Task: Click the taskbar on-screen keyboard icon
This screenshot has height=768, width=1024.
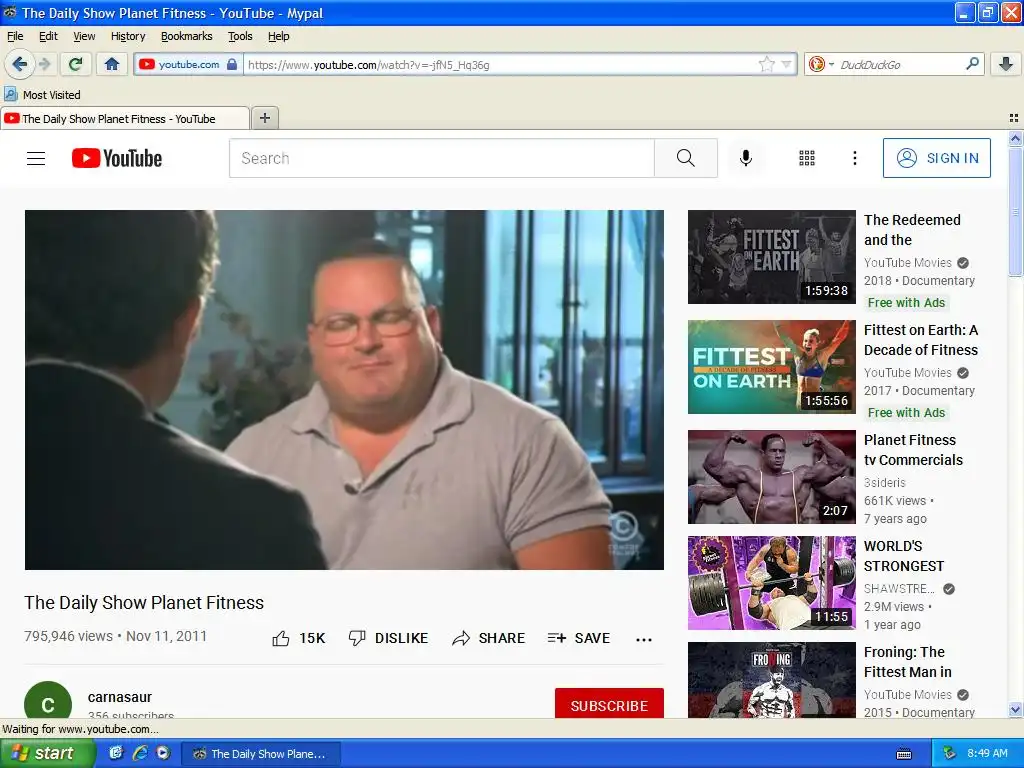Action: 904,754
